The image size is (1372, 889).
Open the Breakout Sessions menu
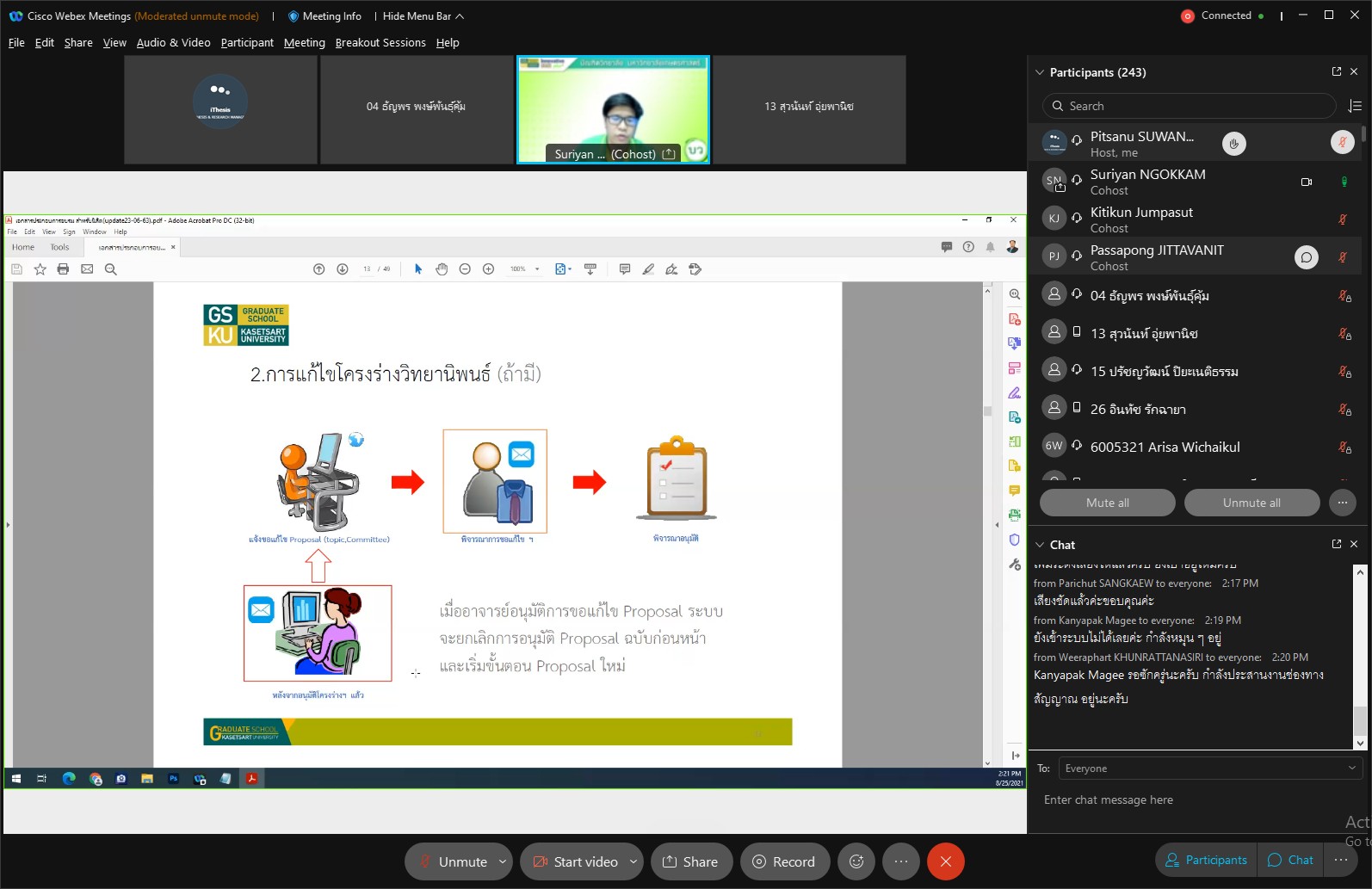380,42
